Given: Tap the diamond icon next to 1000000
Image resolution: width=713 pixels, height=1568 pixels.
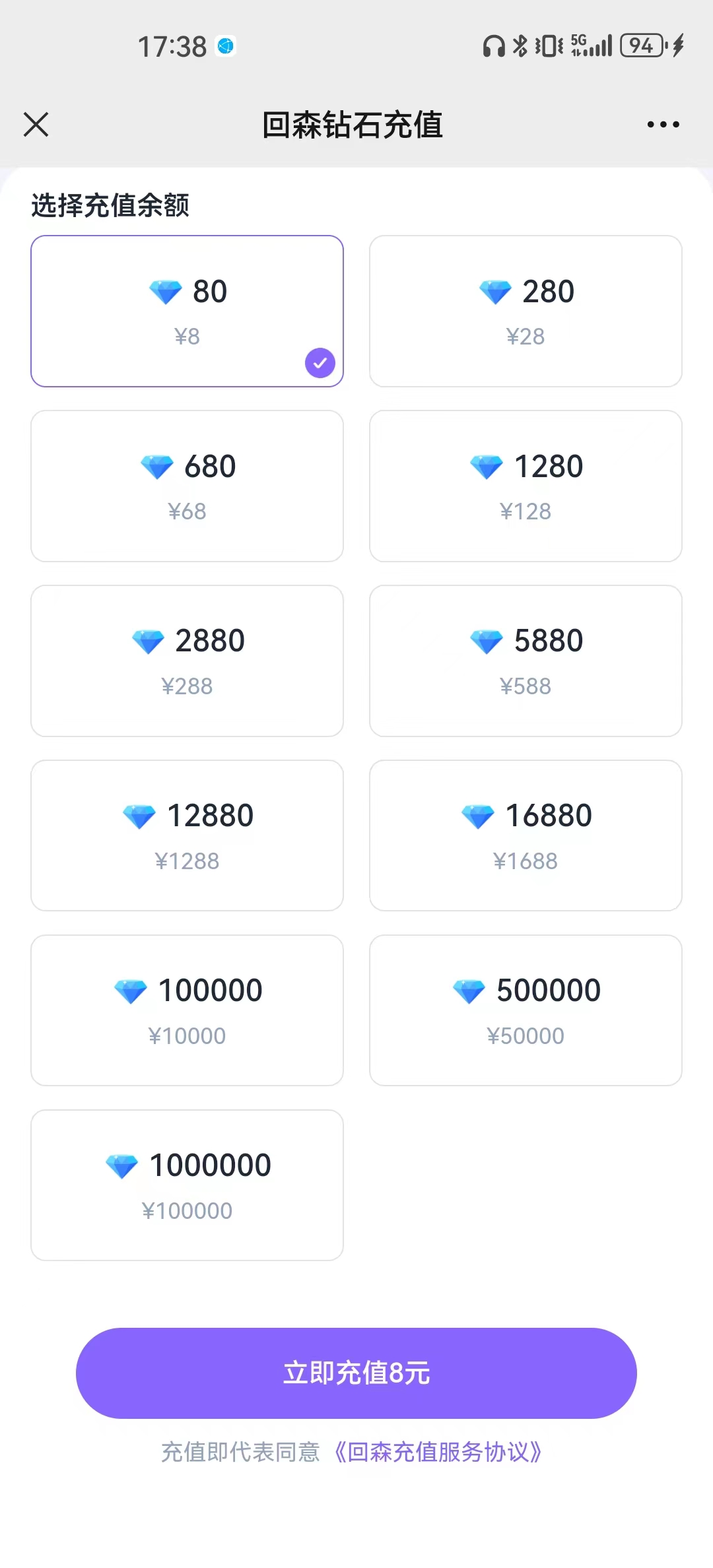Looking at the screenshot, I should pos(122,1166).
